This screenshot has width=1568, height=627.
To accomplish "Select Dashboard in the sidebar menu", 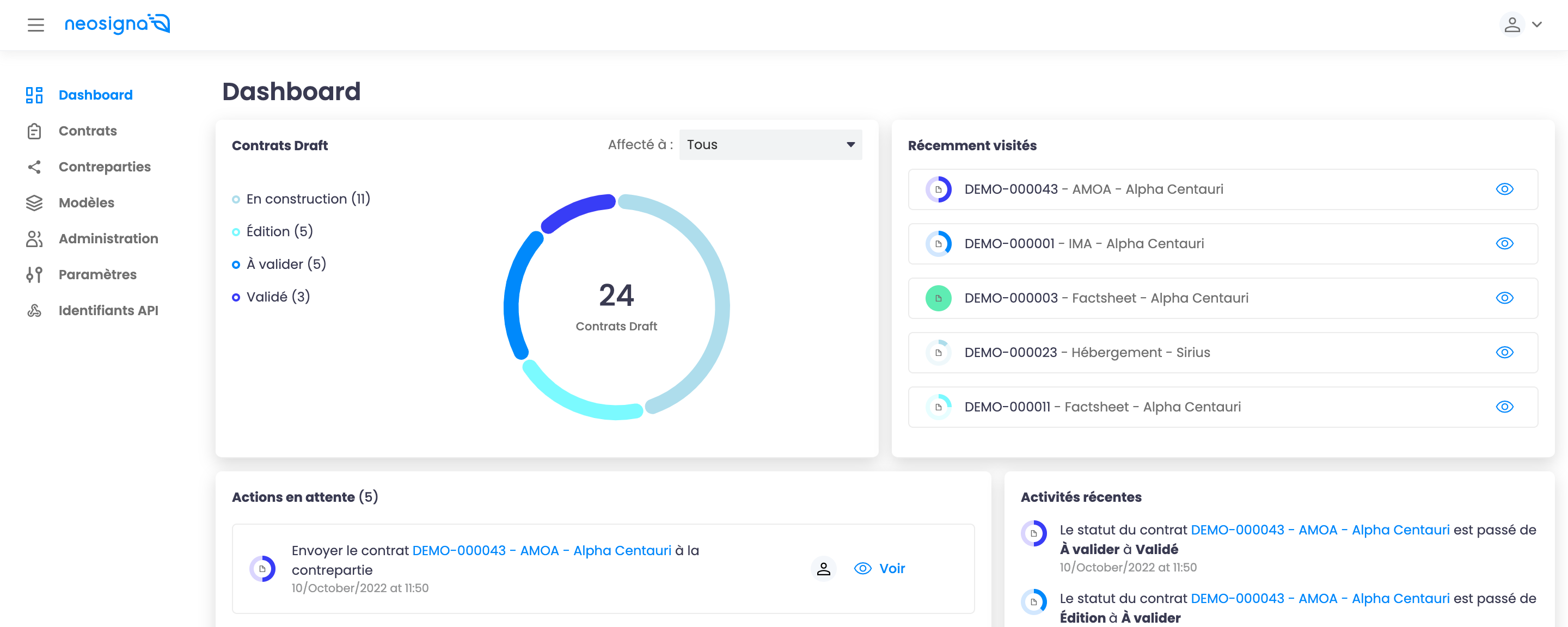I will pos(95,95).
